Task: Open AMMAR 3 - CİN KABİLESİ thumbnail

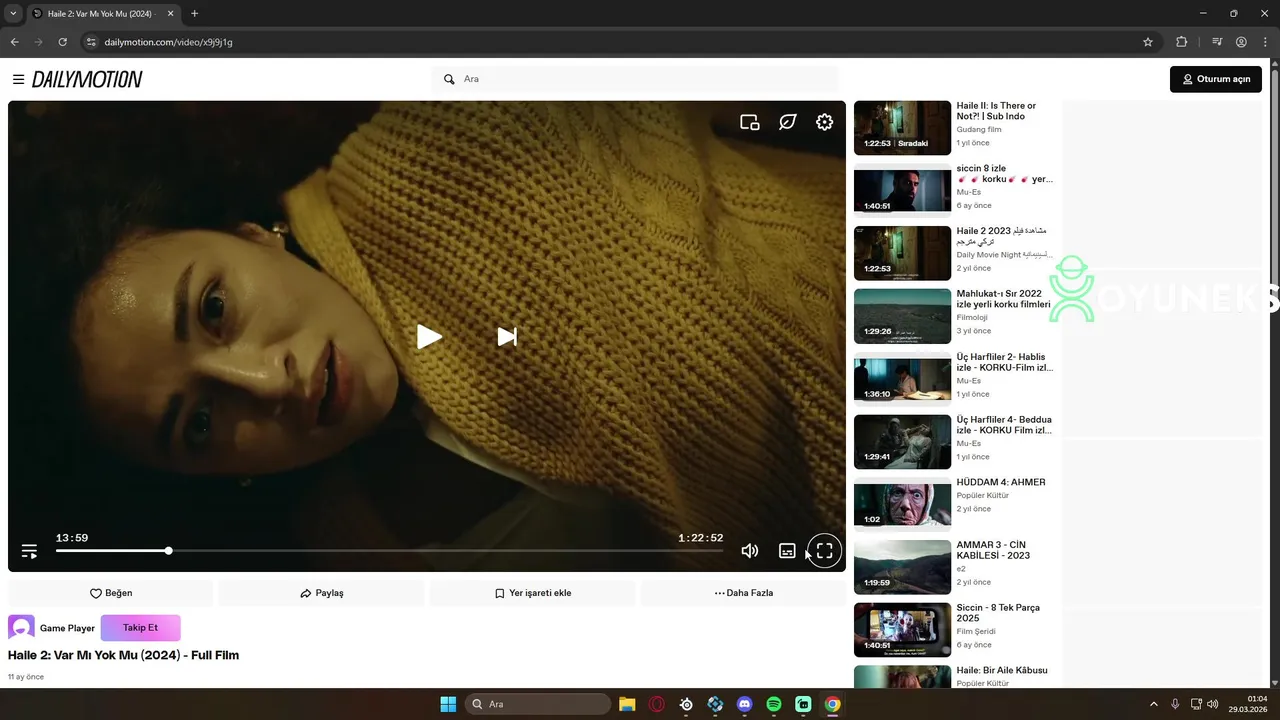Action: point(902,567)
